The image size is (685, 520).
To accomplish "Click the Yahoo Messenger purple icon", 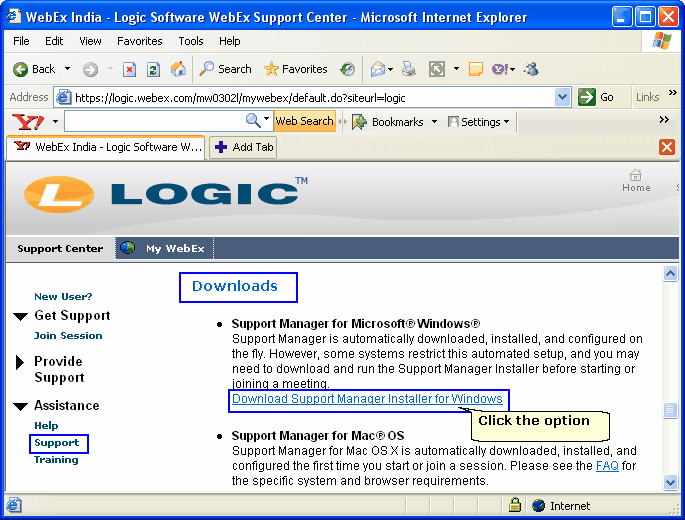I will click(500, 69).
